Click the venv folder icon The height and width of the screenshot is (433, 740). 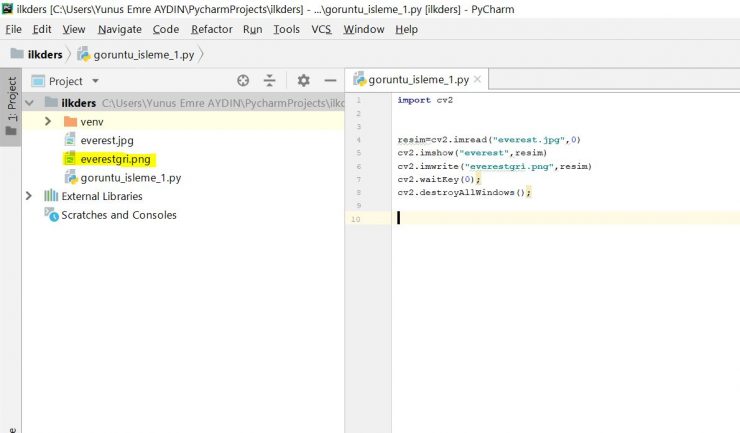click(x=70, y=121)
